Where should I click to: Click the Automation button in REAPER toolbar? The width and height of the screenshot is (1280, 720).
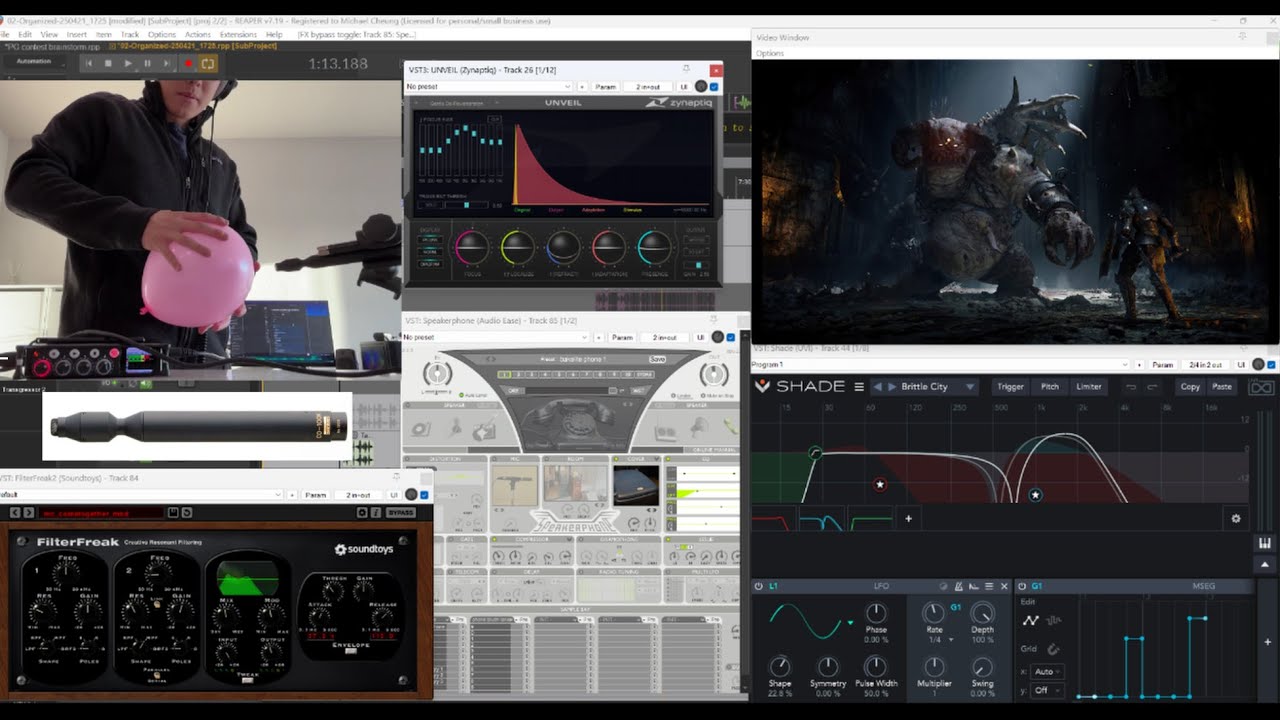pos(34,62)
